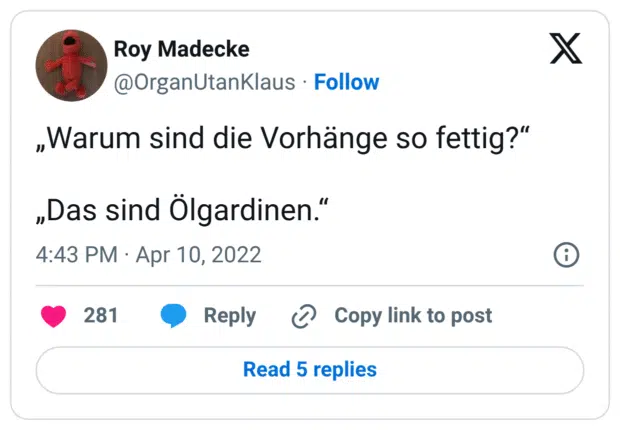This screenshot has height=430, width=620.
Task: Open Roy Madecke's profile picture
Action: (x=71, y=64)
